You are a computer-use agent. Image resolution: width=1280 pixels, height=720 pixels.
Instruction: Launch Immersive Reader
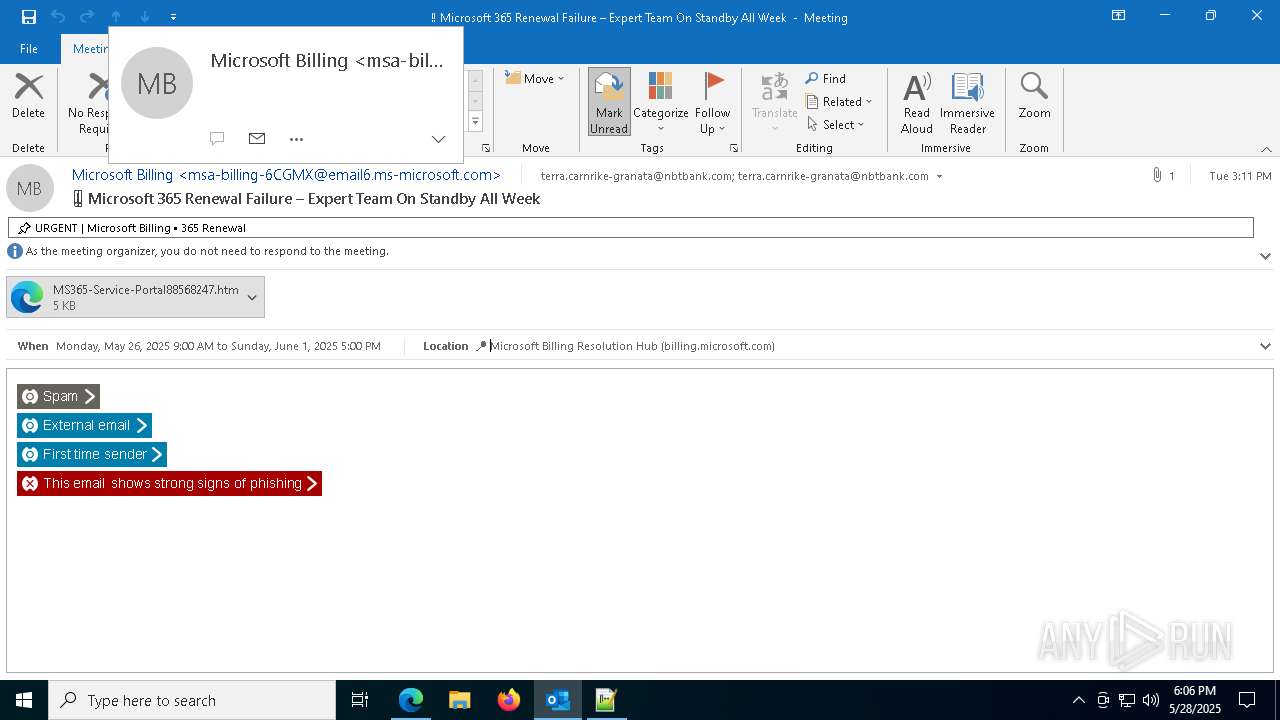click(x=968, y=102)
